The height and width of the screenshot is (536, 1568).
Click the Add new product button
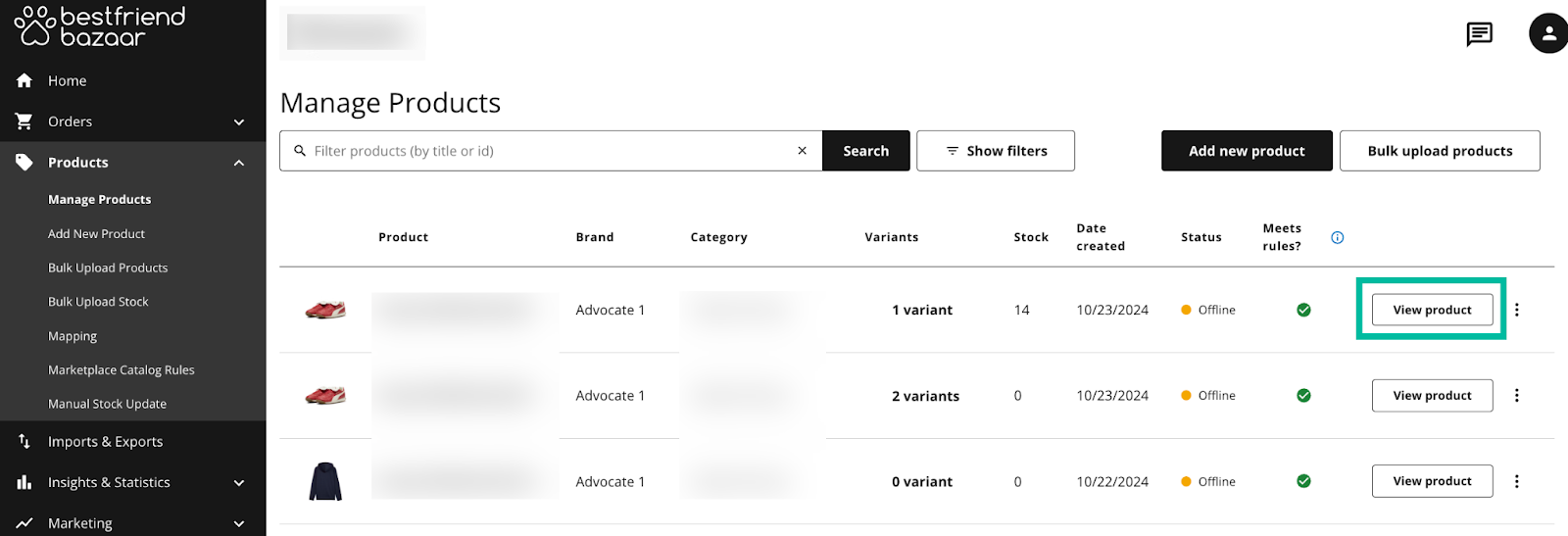click(1247, 151)
